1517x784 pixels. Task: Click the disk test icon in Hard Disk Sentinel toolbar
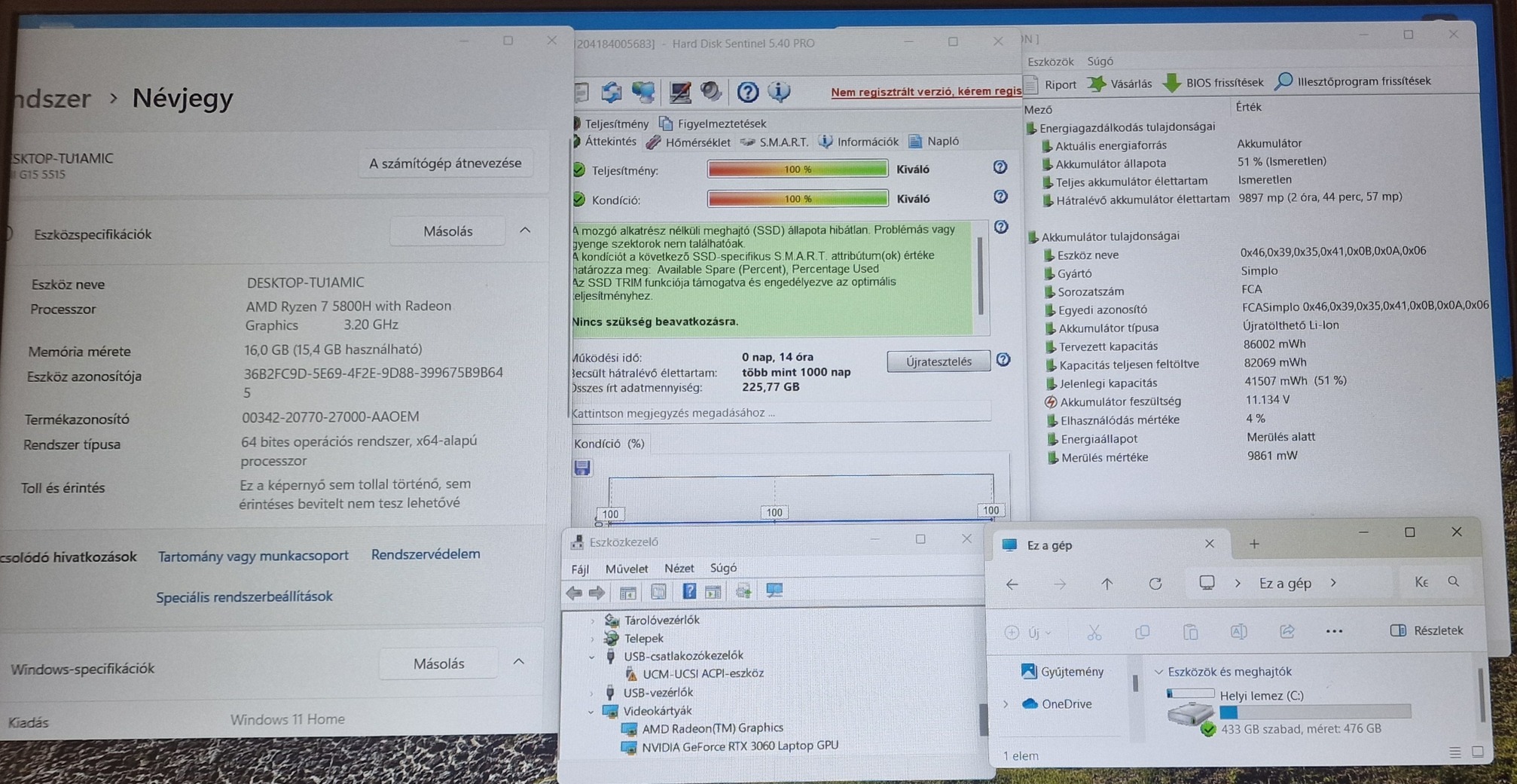pyautogui.click(x=679, y=93)
